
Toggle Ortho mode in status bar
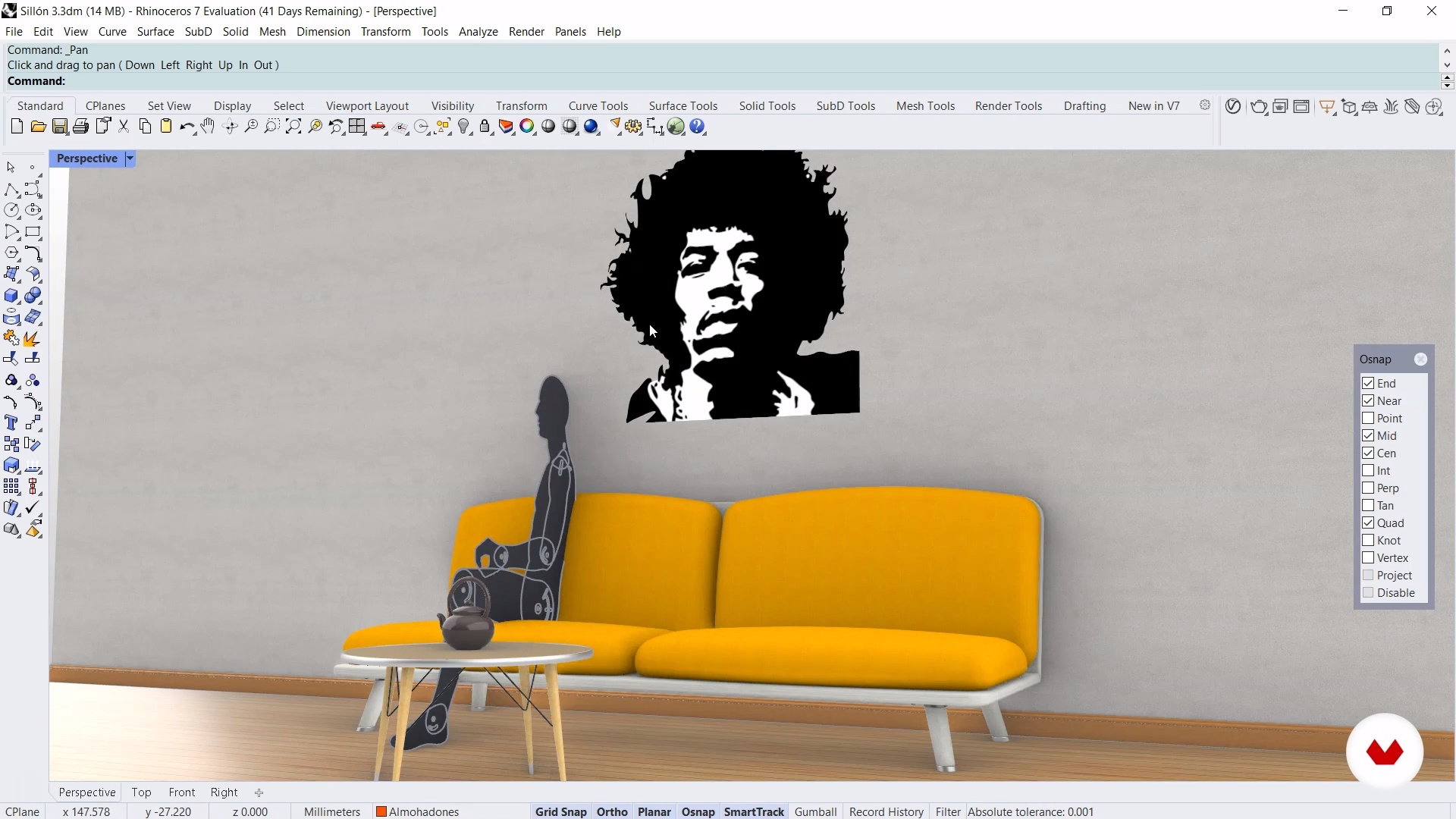612,811
